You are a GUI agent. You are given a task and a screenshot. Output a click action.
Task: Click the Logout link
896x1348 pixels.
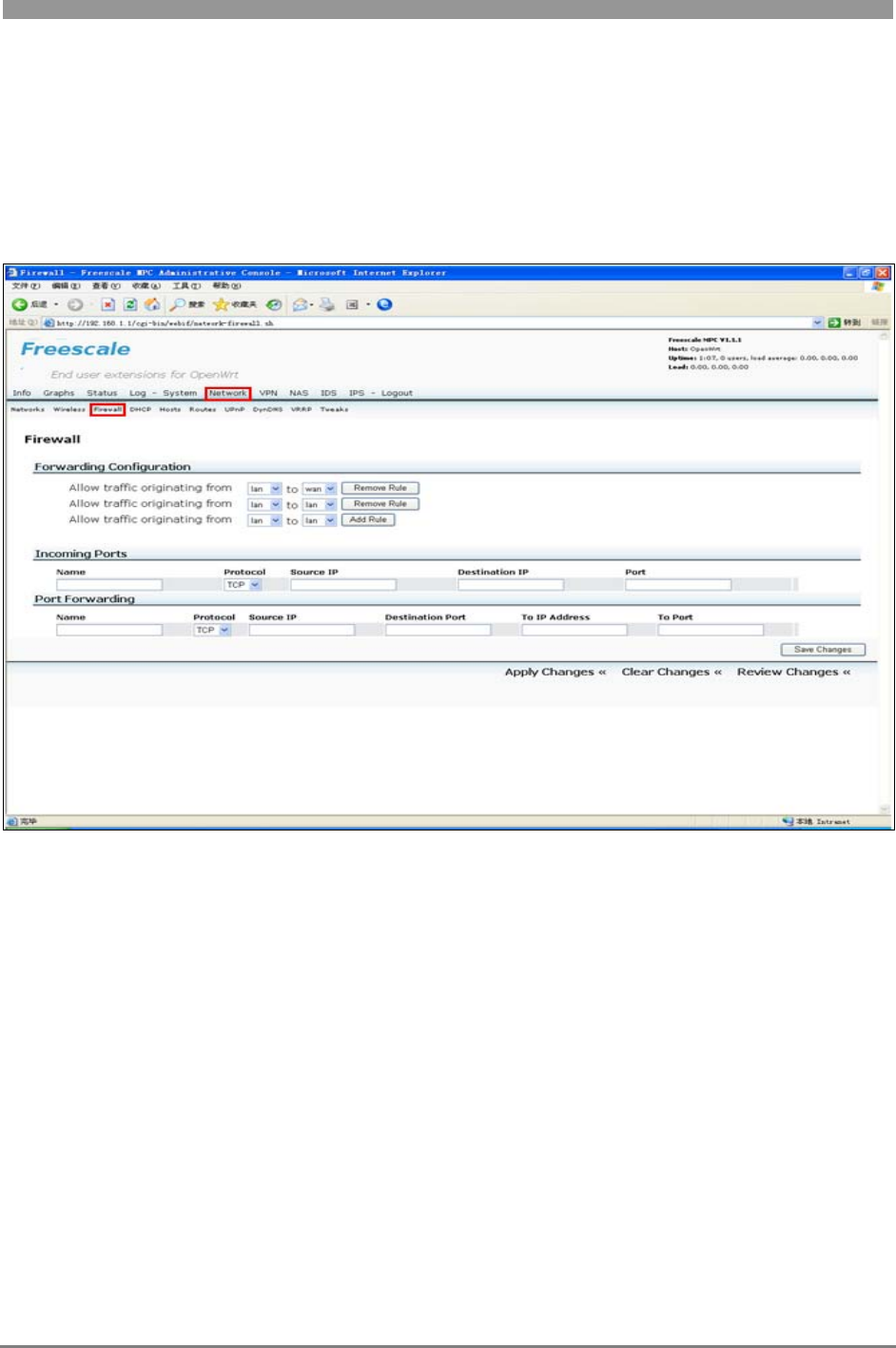coord(397,393)
